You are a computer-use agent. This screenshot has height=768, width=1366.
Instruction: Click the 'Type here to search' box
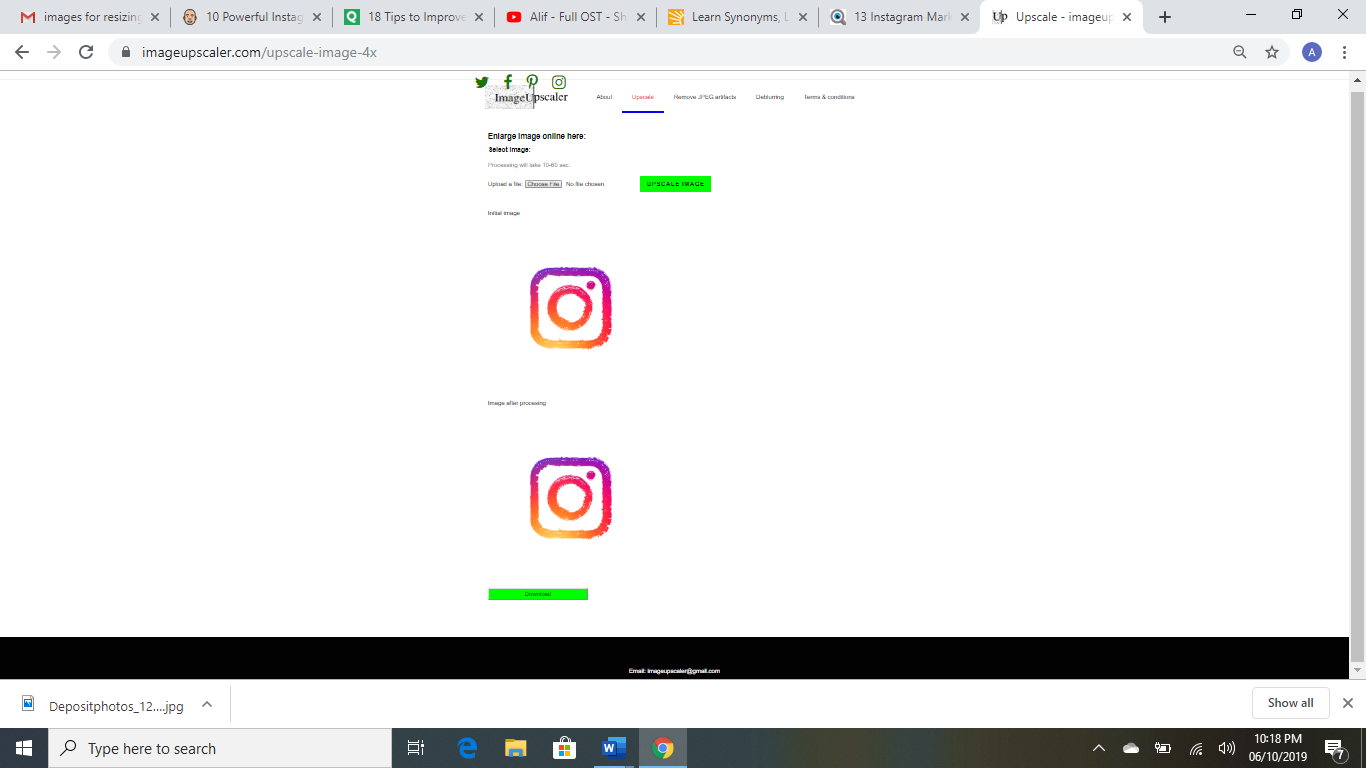click(x=220, y=748)
